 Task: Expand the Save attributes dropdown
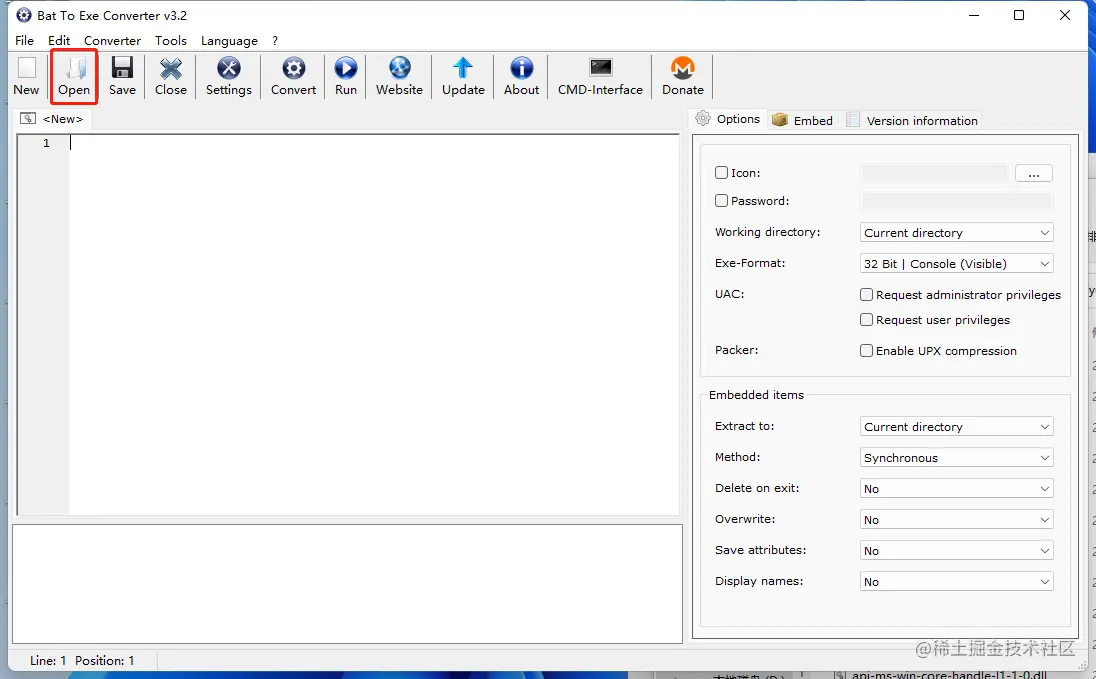tap(956, 550)
